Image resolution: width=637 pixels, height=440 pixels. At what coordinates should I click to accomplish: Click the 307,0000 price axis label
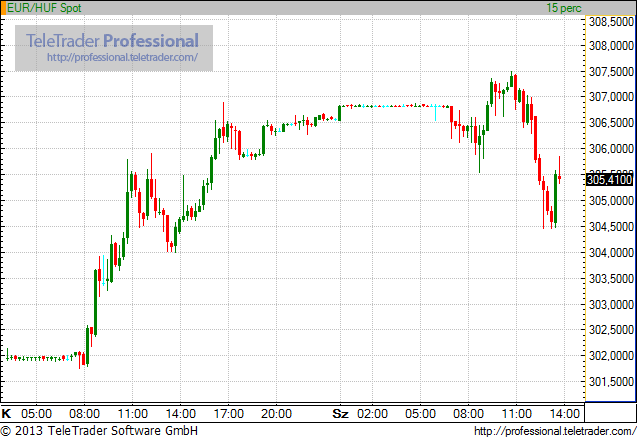[611, 97]
